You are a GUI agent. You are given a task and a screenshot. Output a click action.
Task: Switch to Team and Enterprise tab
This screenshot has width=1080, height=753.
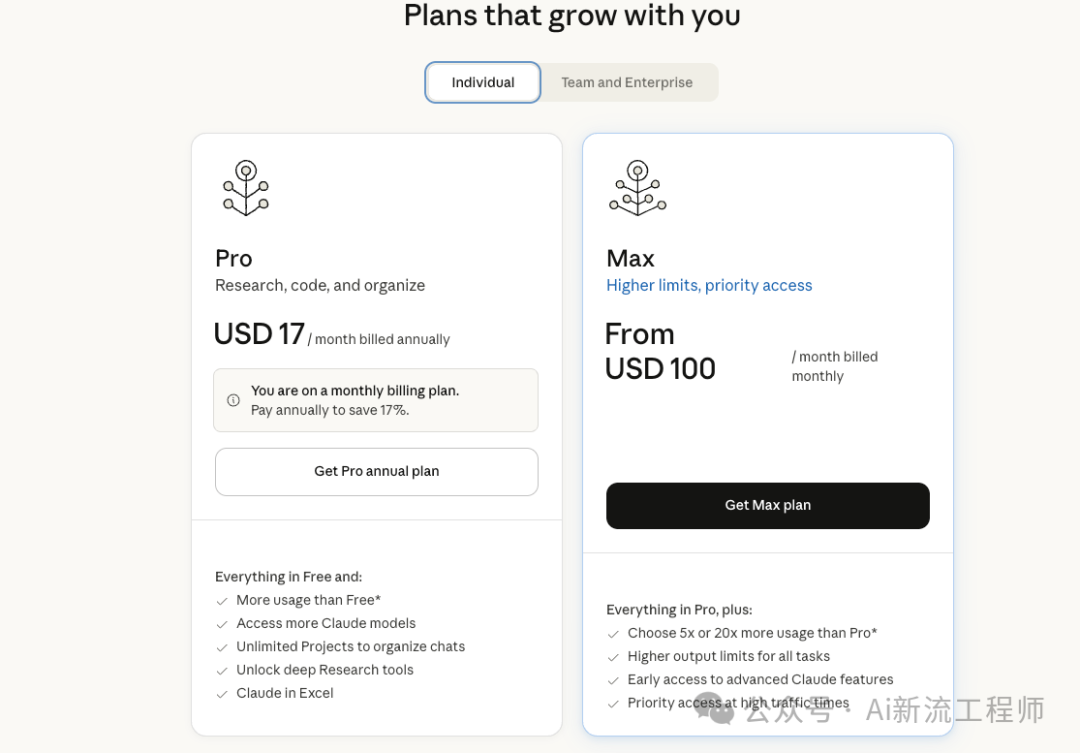(627, 83)
